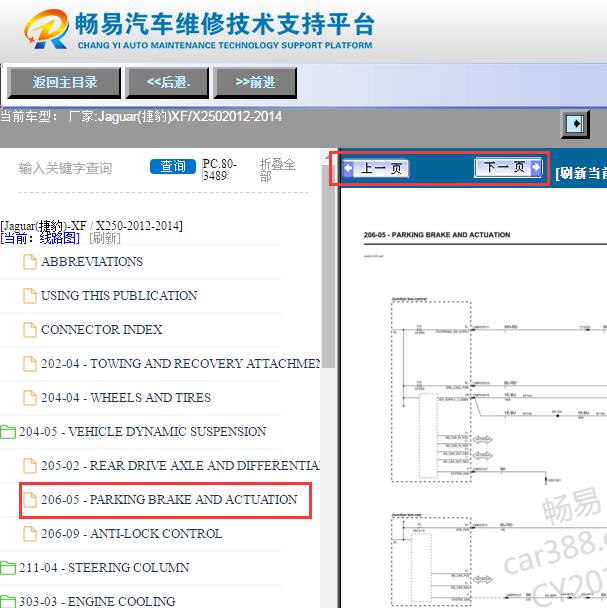
Task: Click 202-04 Towing document icon
Action: pos(30,364)
